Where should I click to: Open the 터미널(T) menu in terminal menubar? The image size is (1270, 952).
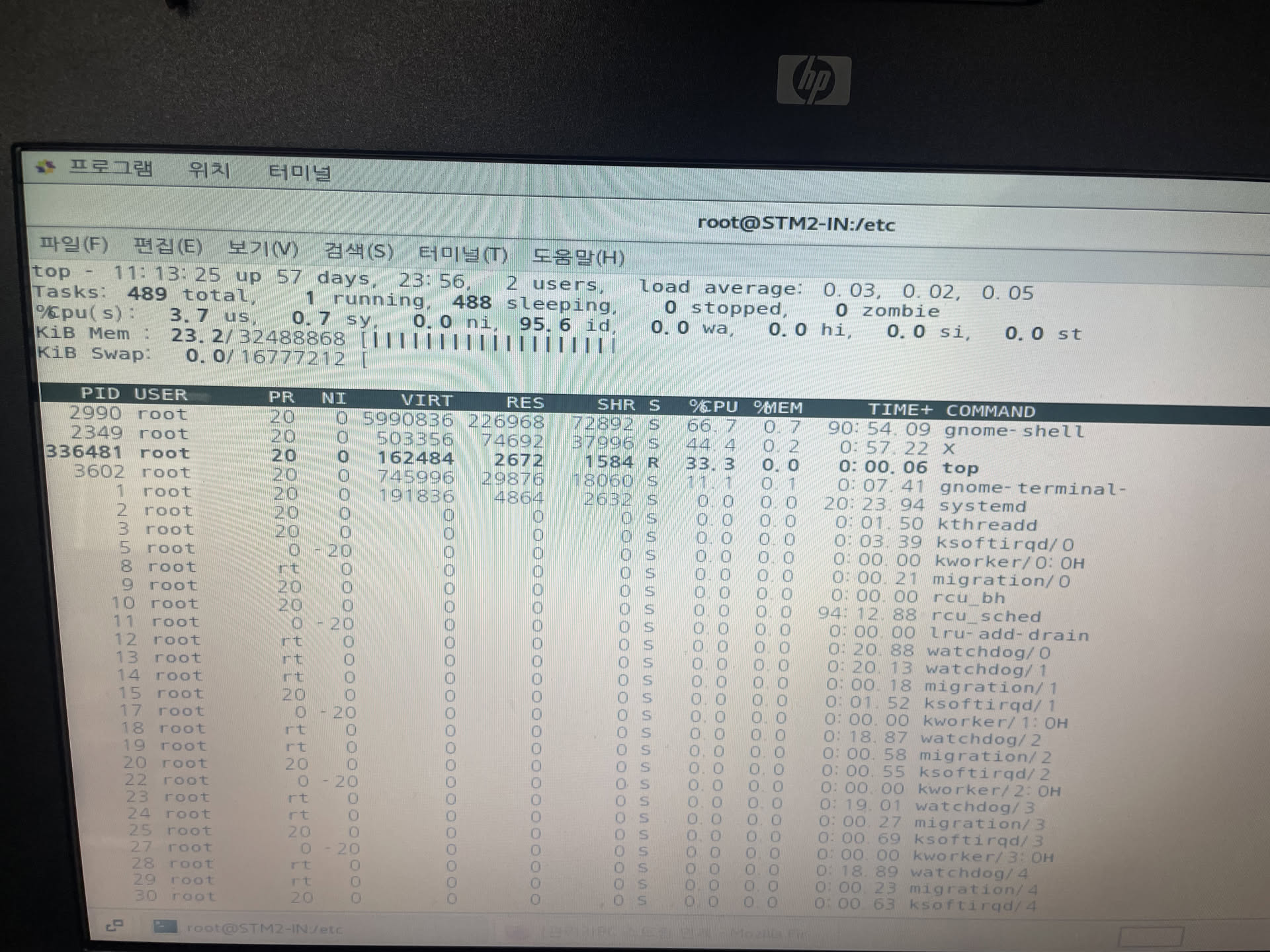pos(462,255)
